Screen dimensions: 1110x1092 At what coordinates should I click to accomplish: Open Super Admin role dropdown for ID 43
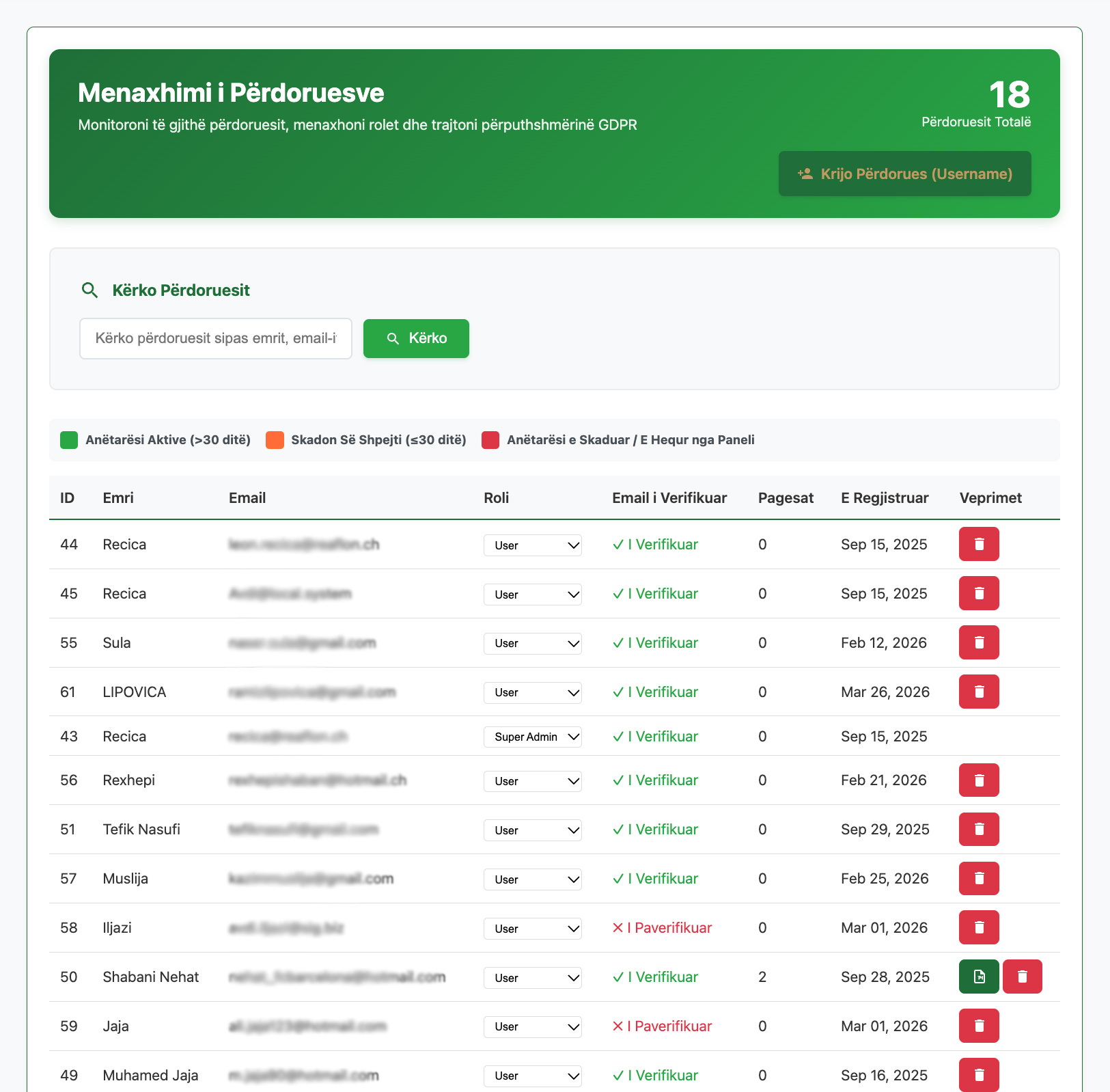point(533,737)
